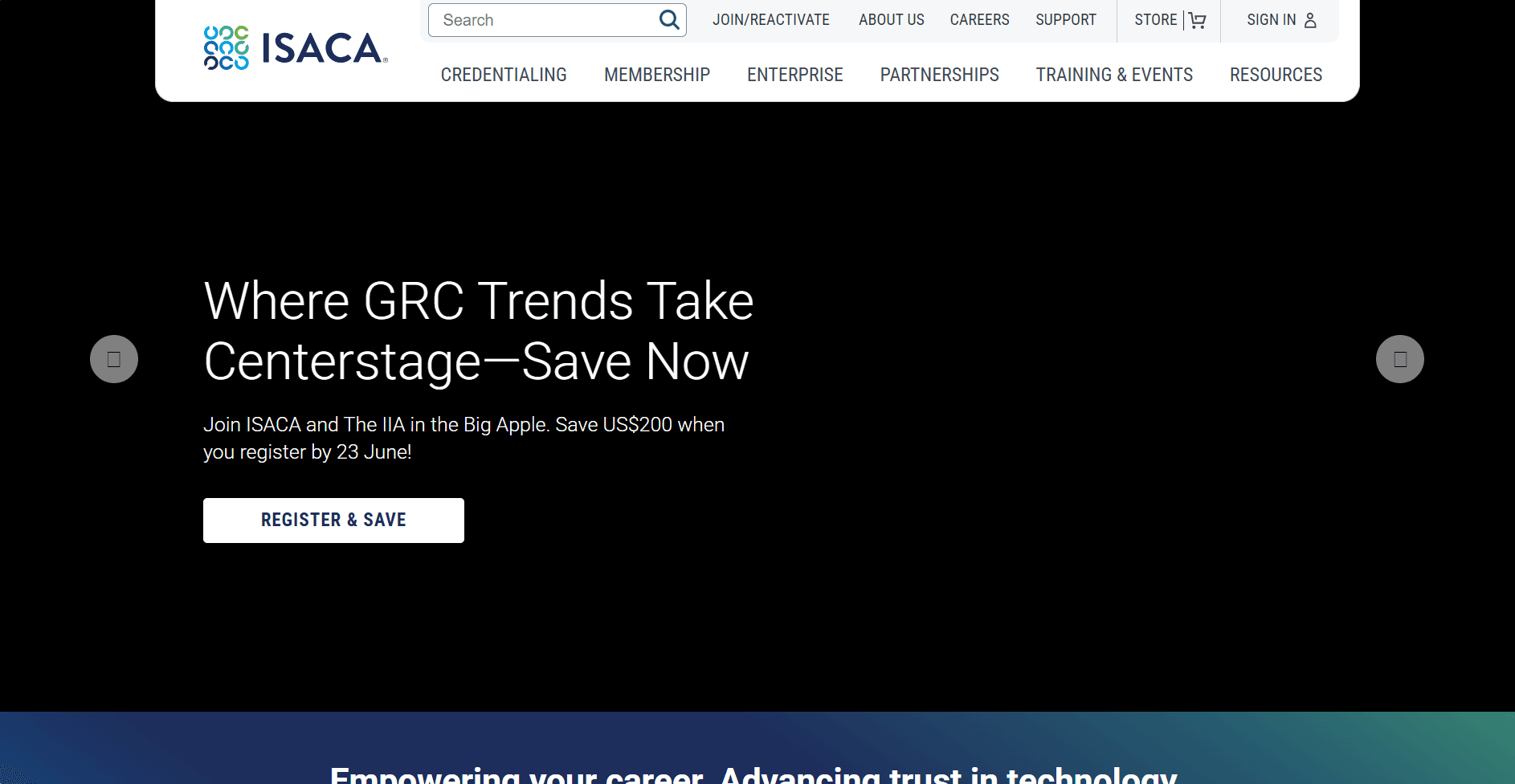This screenshot has width=1515, height=784.
Task: Go to the Support link
Action: 1066,20
